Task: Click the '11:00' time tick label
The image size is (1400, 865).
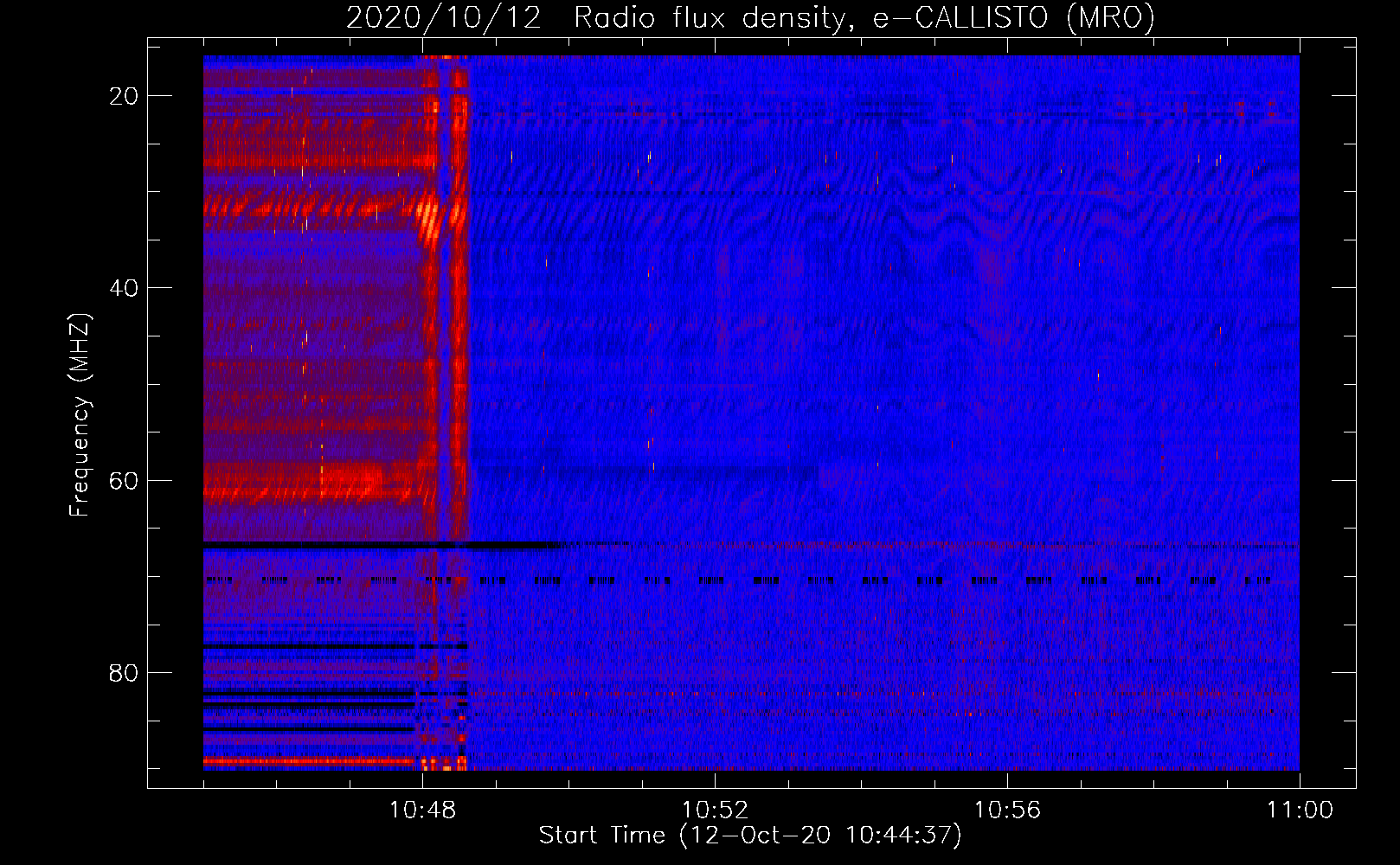Action: point(1300,811)
